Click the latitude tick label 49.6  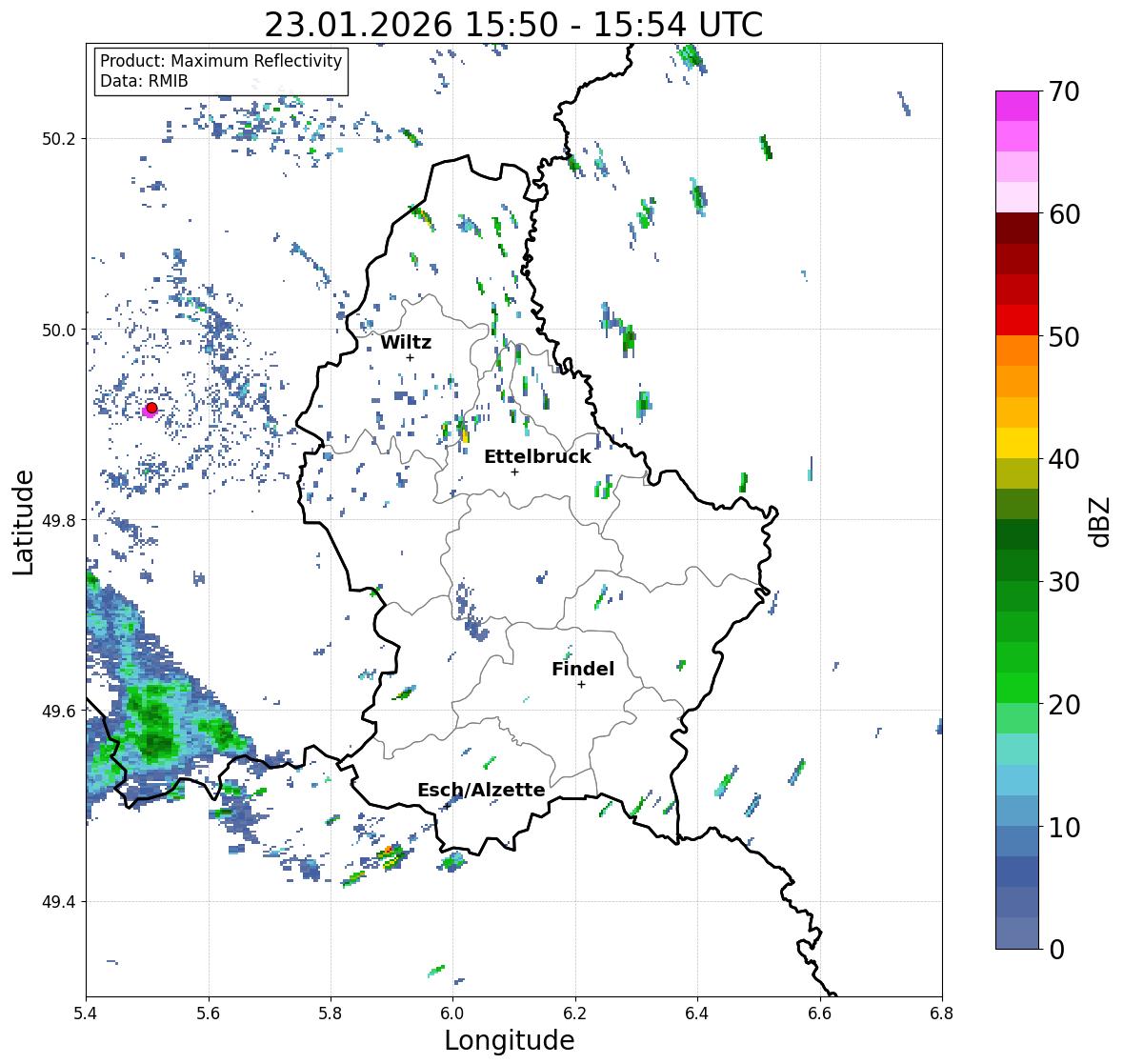tap(59, 711)
